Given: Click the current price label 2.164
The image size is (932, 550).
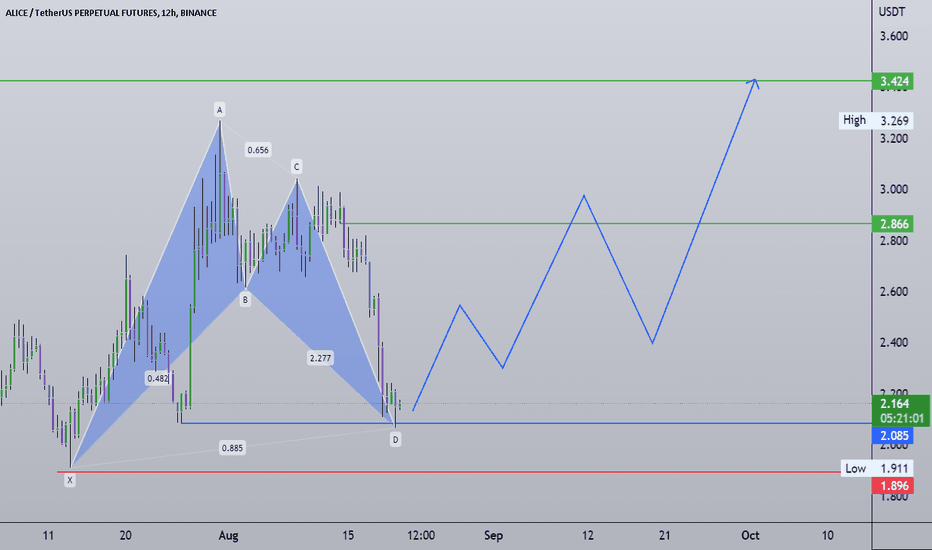Looking at the screenshot, I should pyautogui.click(x=895, y=404).
